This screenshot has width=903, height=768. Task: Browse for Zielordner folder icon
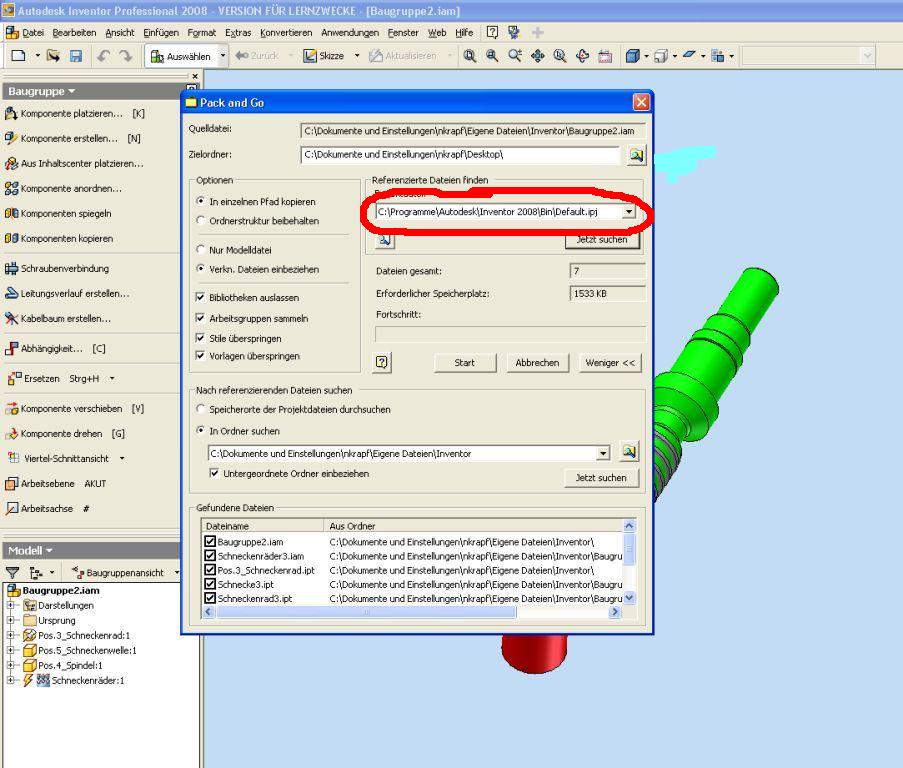coord(636,155)
